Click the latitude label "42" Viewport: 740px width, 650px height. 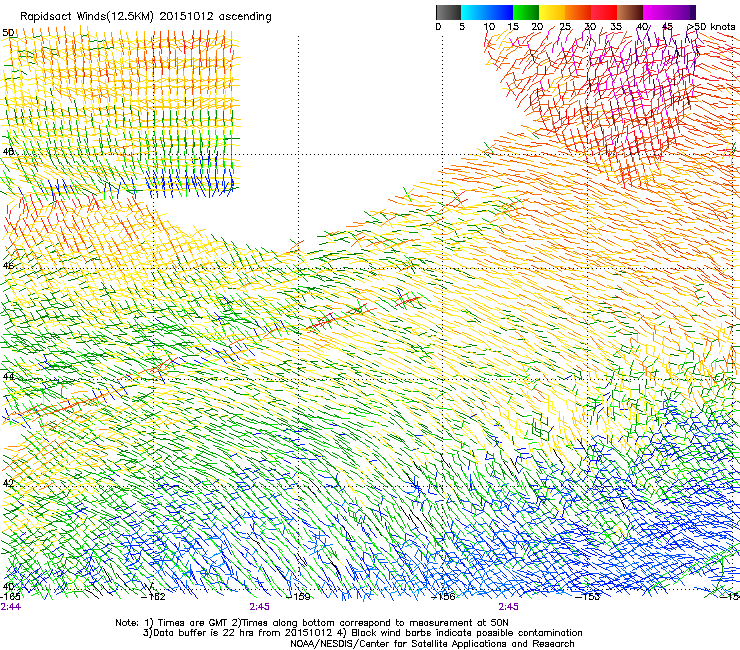[x=8, y=483]
